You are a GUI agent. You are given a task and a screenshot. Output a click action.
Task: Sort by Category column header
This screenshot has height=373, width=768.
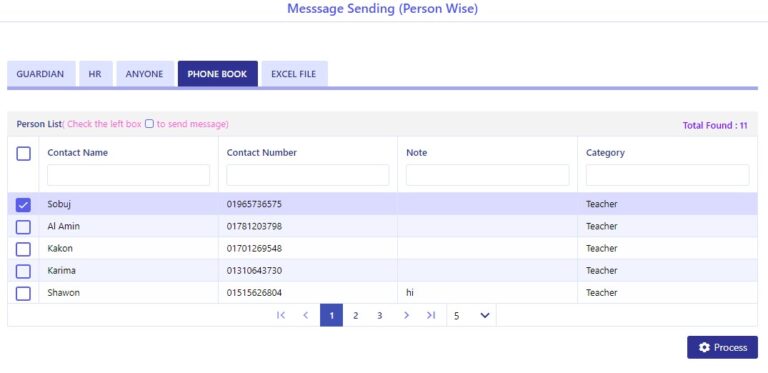click(x=605, y=153)
